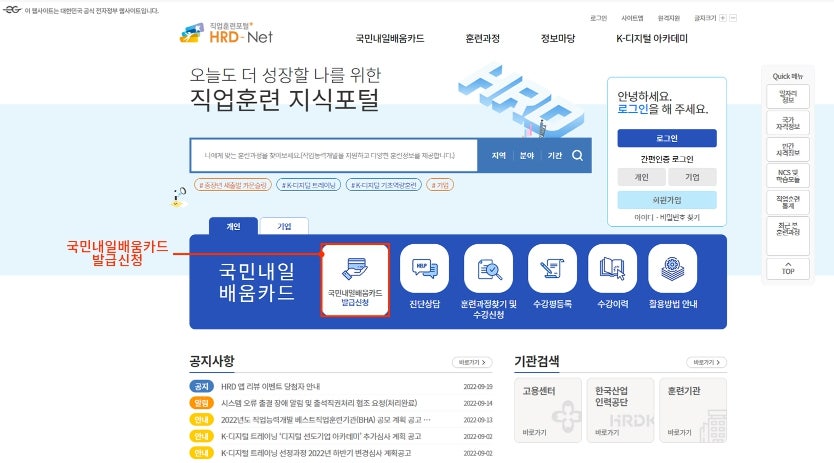Open 지역 search filter
The image size is (834, 463).
tap(498, 155)
